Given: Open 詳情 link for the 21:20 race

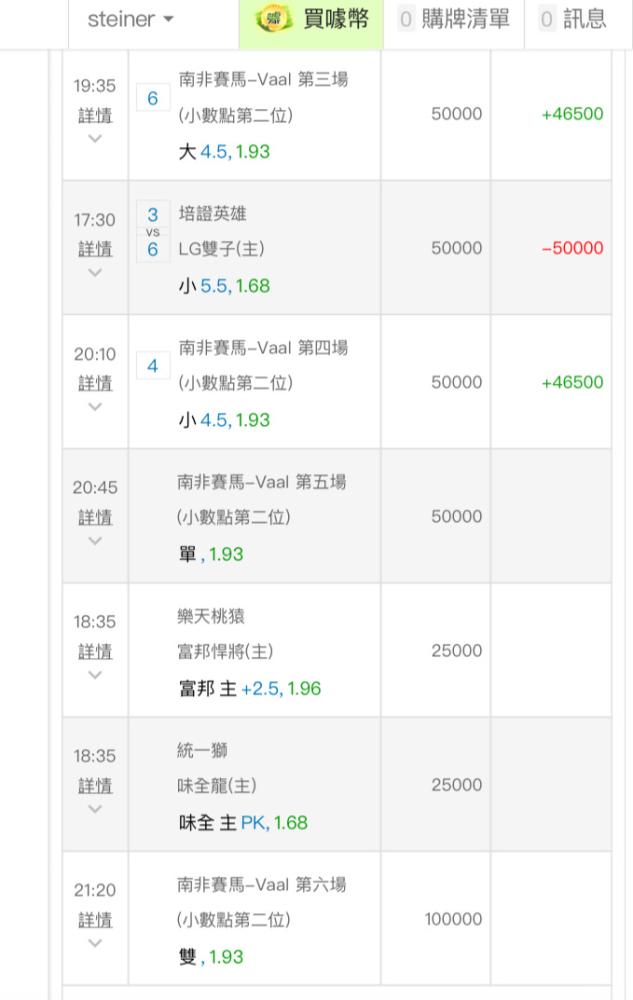Looking at the screenshot, I should coord(95,920).
